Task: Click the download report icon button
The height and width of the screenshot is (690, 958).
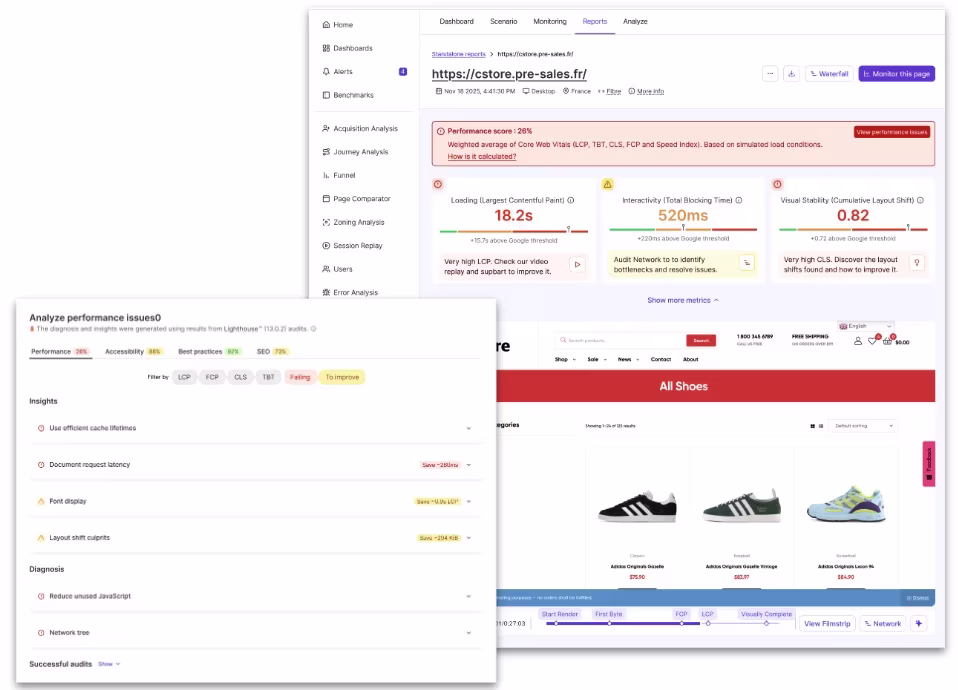Action: point(792,74)
